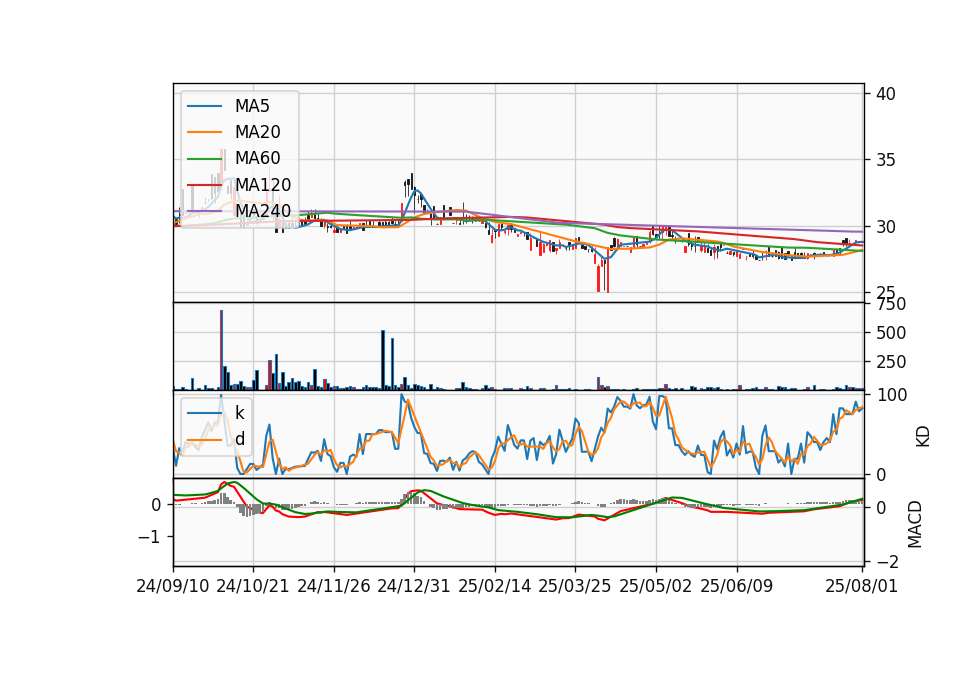Click the 24/09/10 date axis label
The width and height of the screenshot is (960, 690).
coord(173,586)
